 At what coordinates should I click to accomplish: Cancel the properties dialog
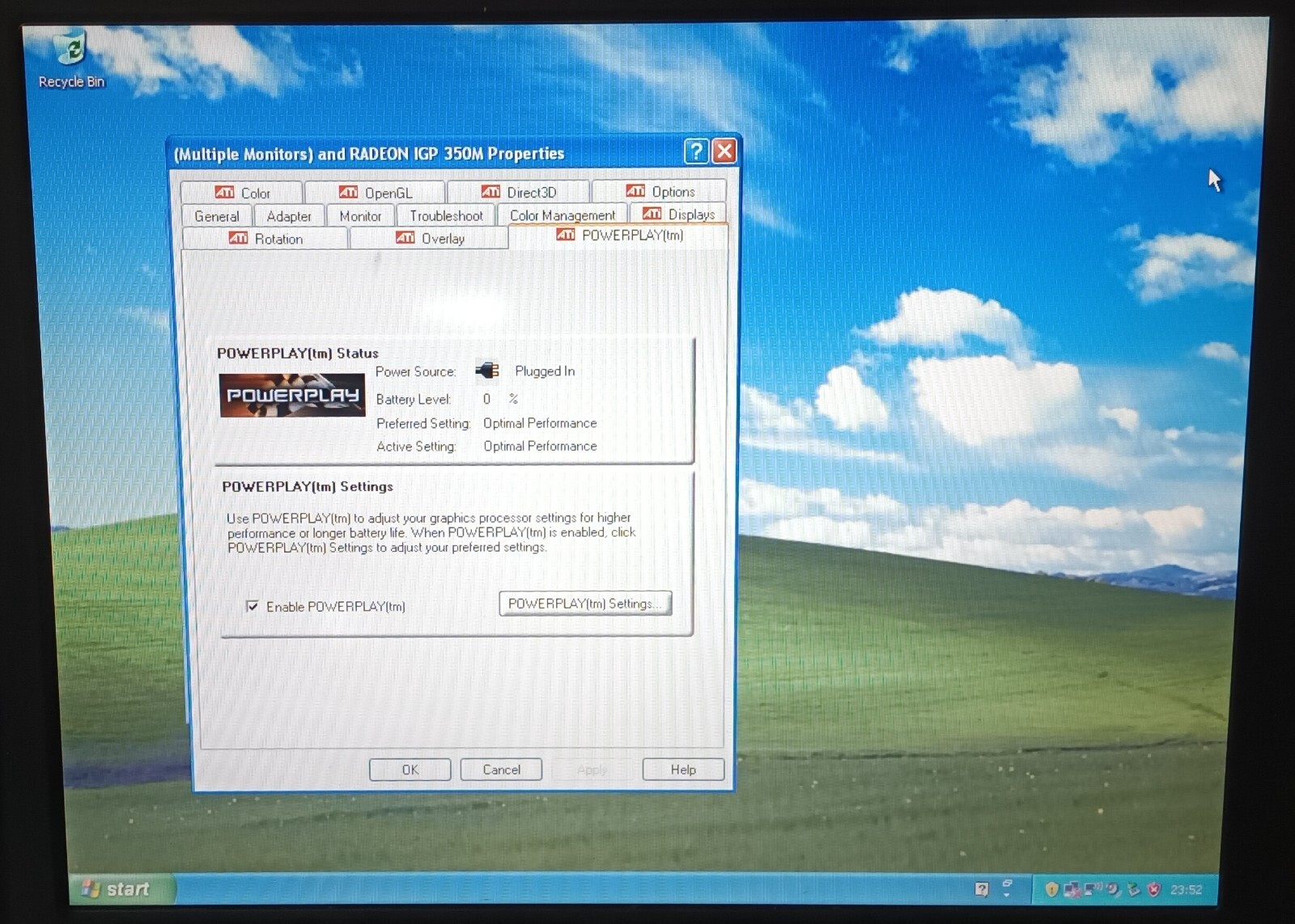tap(502, 769)
